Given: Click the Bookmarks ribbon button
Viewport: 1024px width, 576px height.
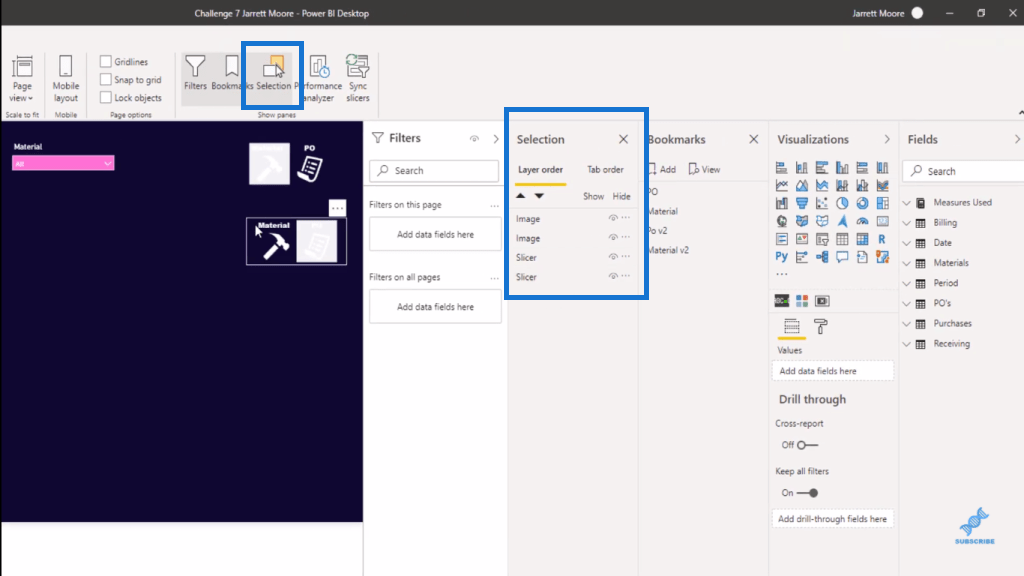Looking at the screenshot, I should (231, 72).
